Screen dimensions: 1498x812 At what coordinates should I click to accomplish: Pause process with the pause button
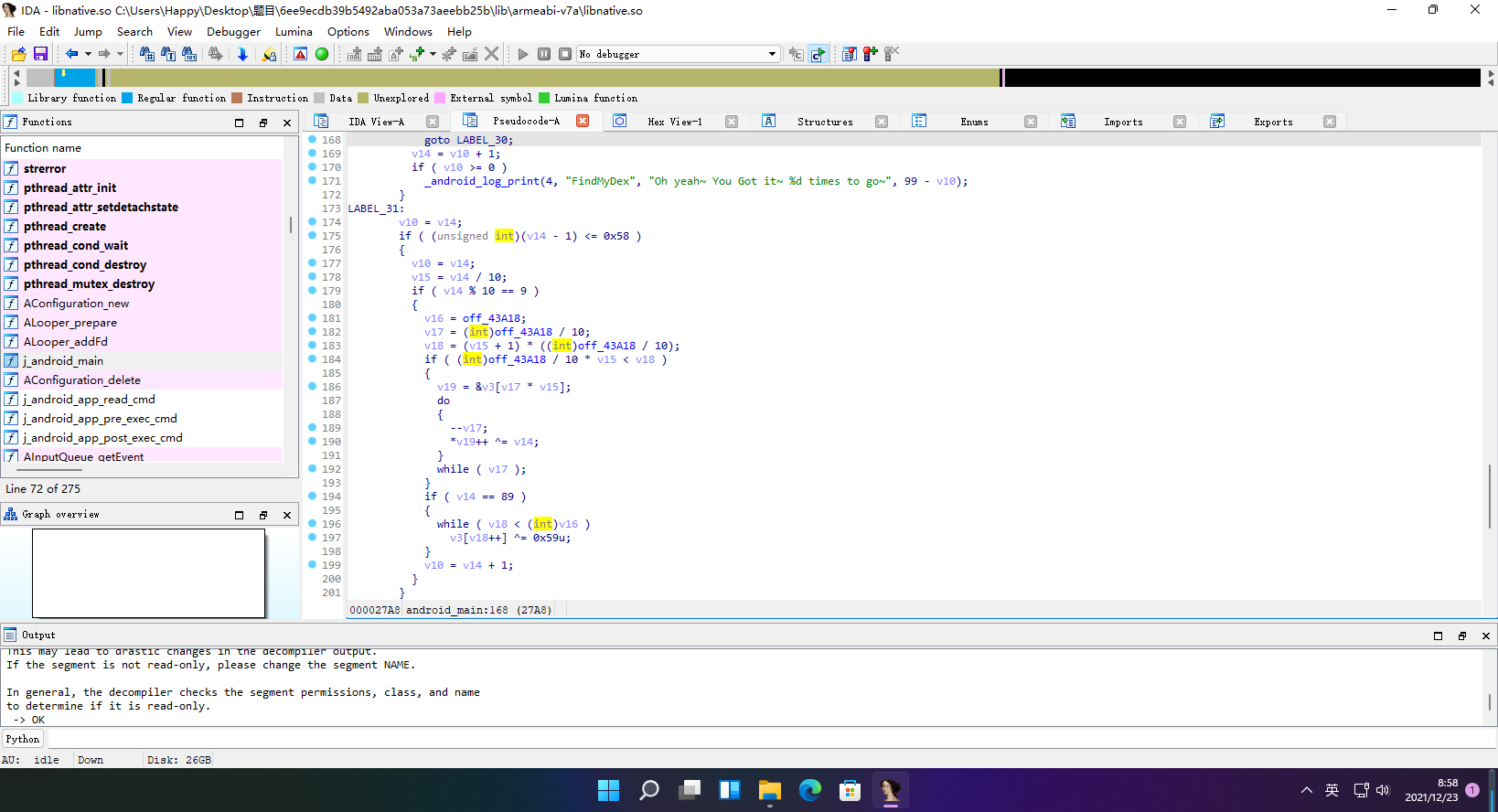[x=544, y=54]
